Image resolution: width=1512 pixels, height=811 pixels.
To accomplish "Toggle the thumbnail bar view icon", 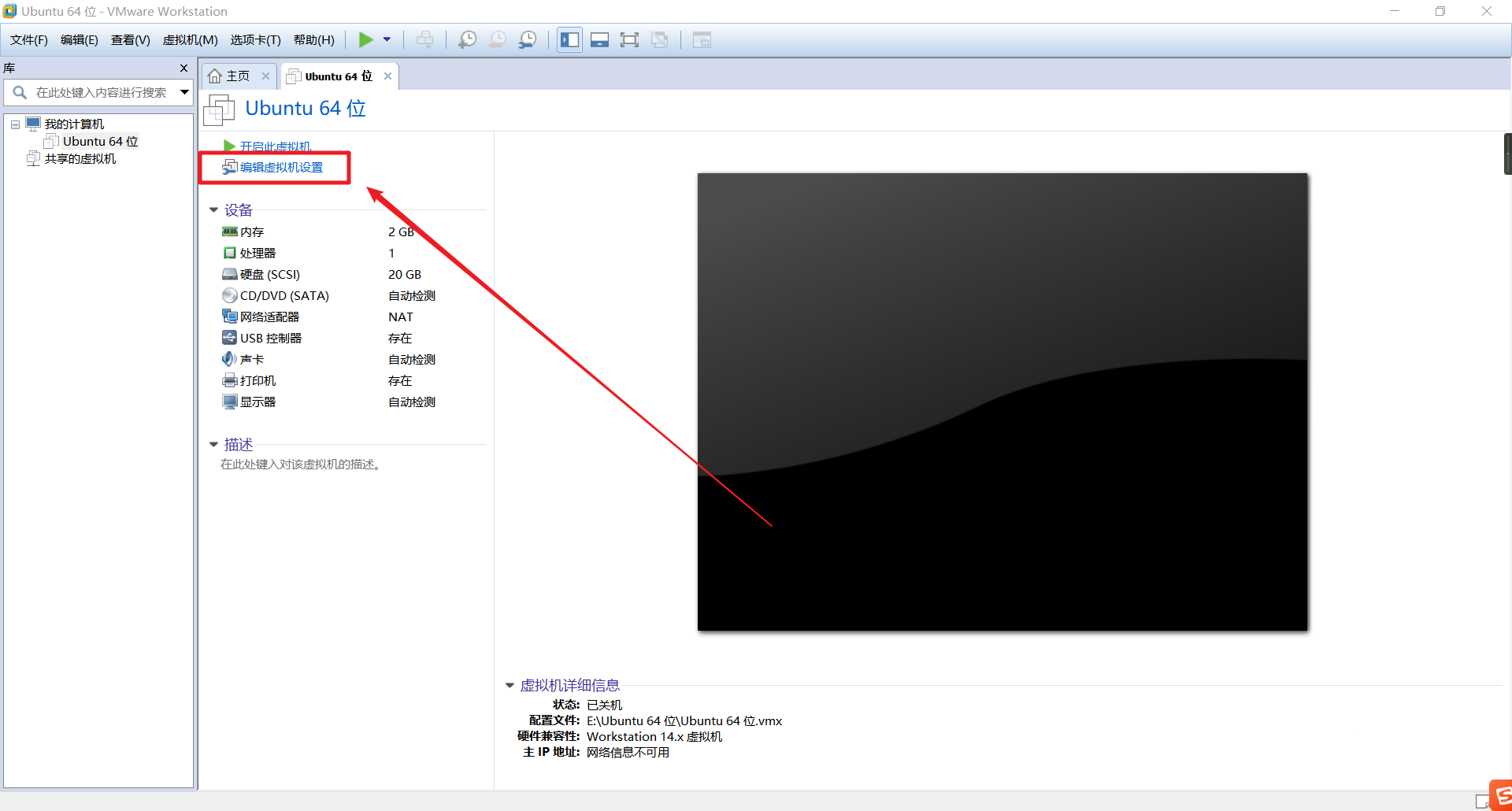I will pos(600,39).
